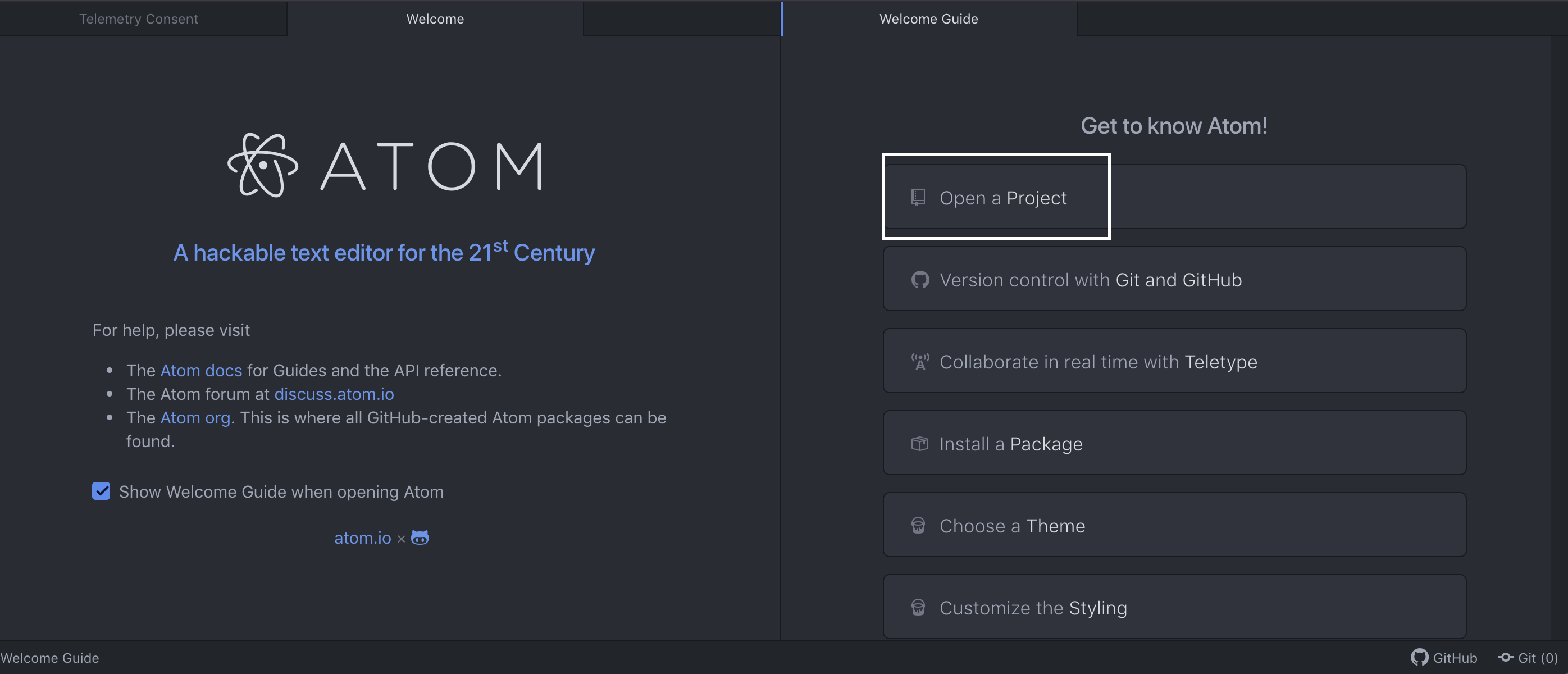This screenshot has width=1568, height=674.
Task: Open the Atom docs link
Action: tap(201, 370)
